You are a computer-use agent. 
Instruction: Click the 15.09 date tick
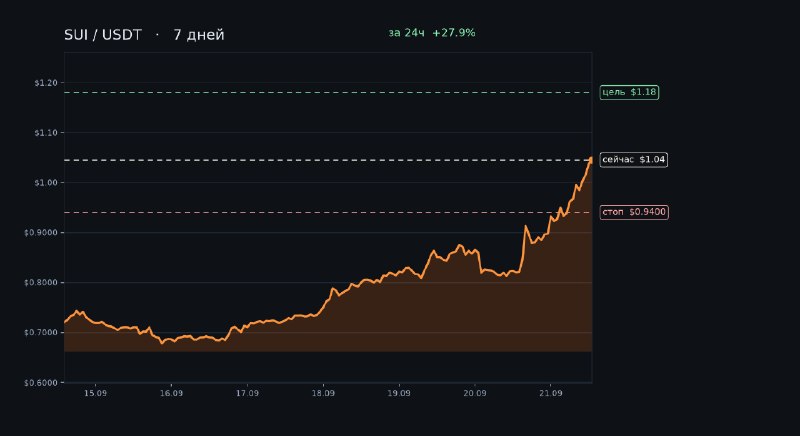click(95, 393)
